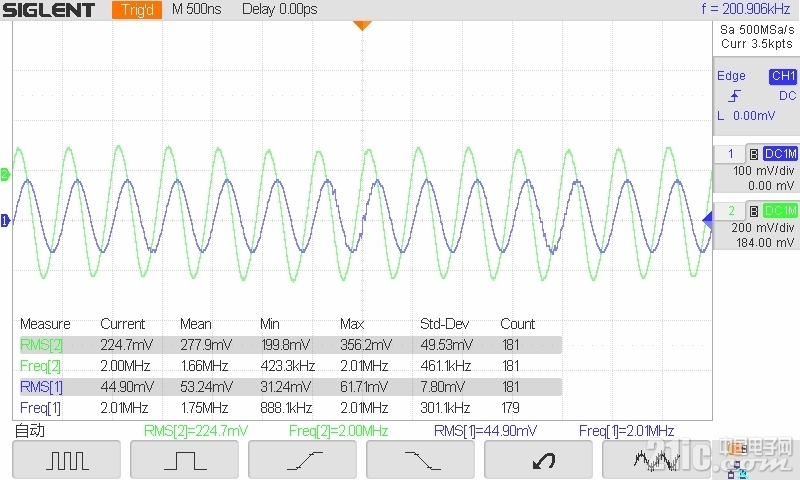Screen dimensions: 800x480
Task: Click RMS[1] mean value 53.24mV
Action: [x=206, y=387]
